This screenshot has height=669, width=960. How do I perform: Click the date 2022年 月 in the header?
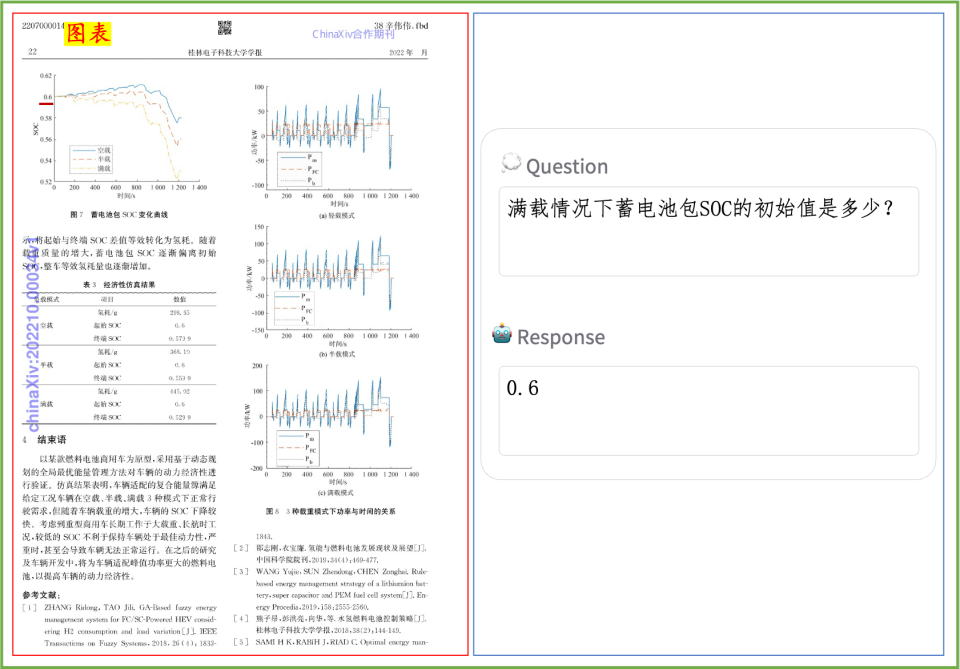coord(408,53)
